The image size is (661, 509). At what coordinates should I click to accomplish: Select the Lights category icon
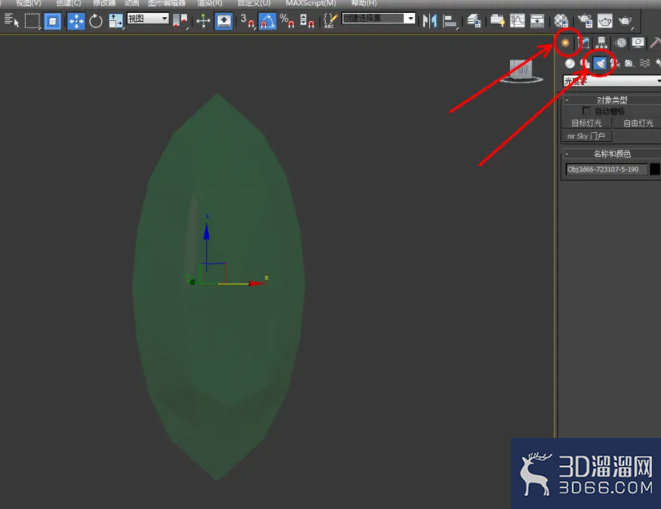tap(599, 63)
